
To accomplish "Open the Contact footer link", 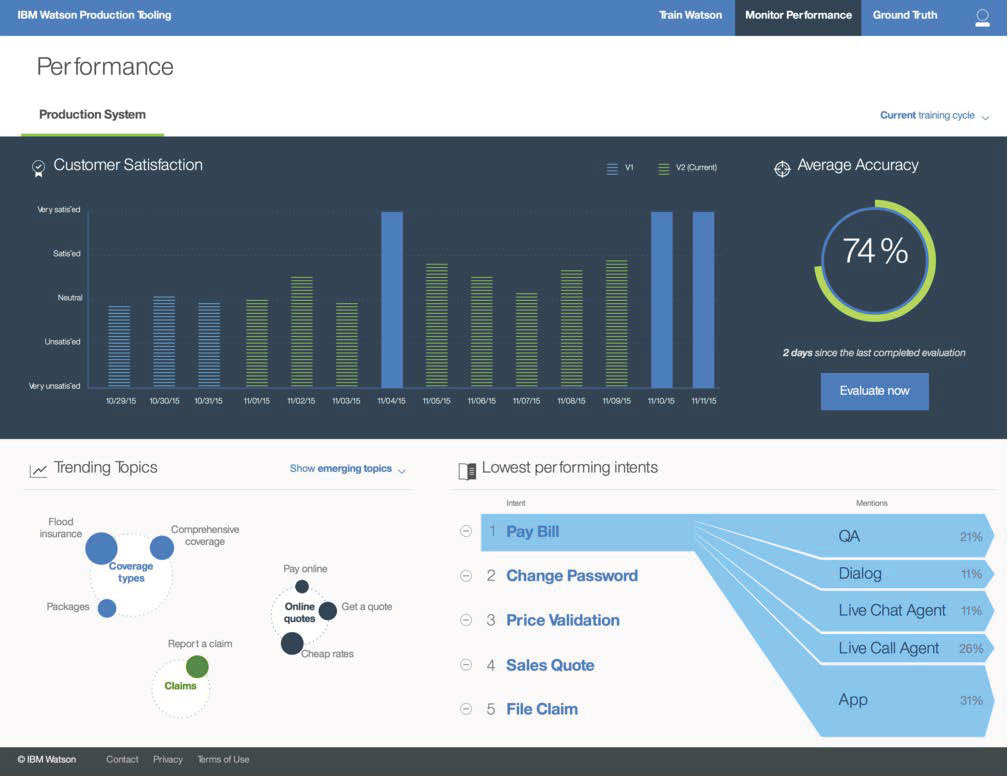I will [122, 760].
